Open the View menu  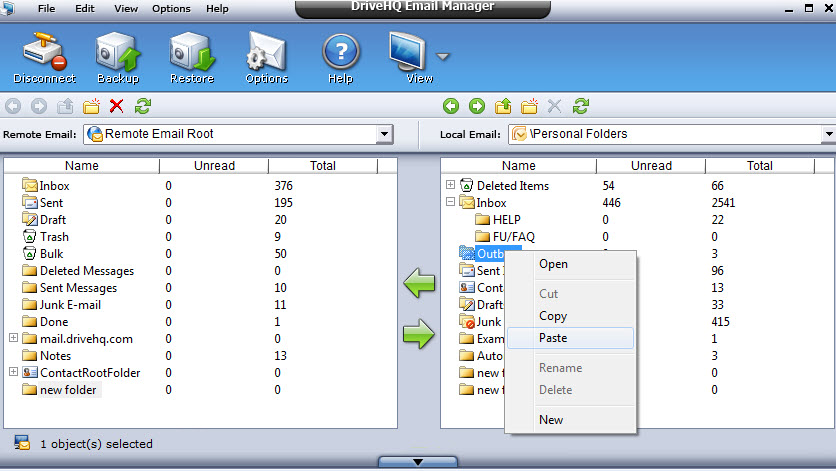[126, 9]
